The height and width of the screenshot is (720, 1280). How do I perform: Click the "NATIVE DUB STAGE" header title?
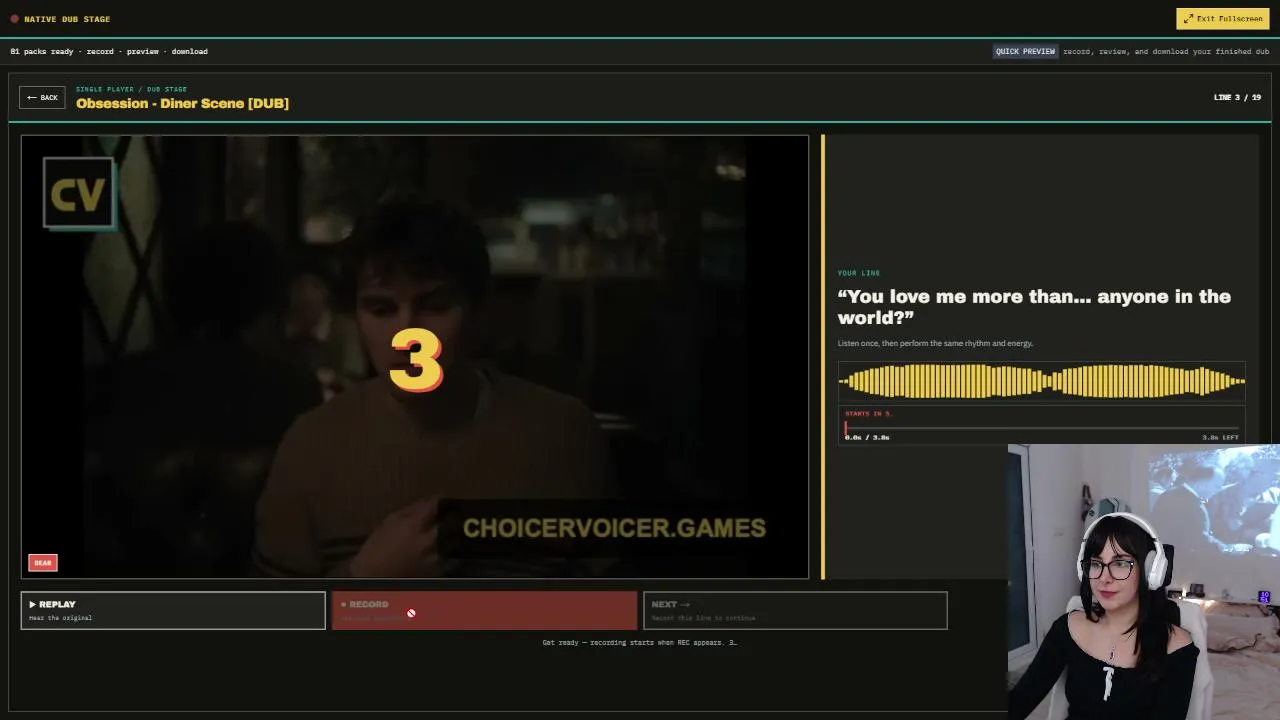(67, 19)
